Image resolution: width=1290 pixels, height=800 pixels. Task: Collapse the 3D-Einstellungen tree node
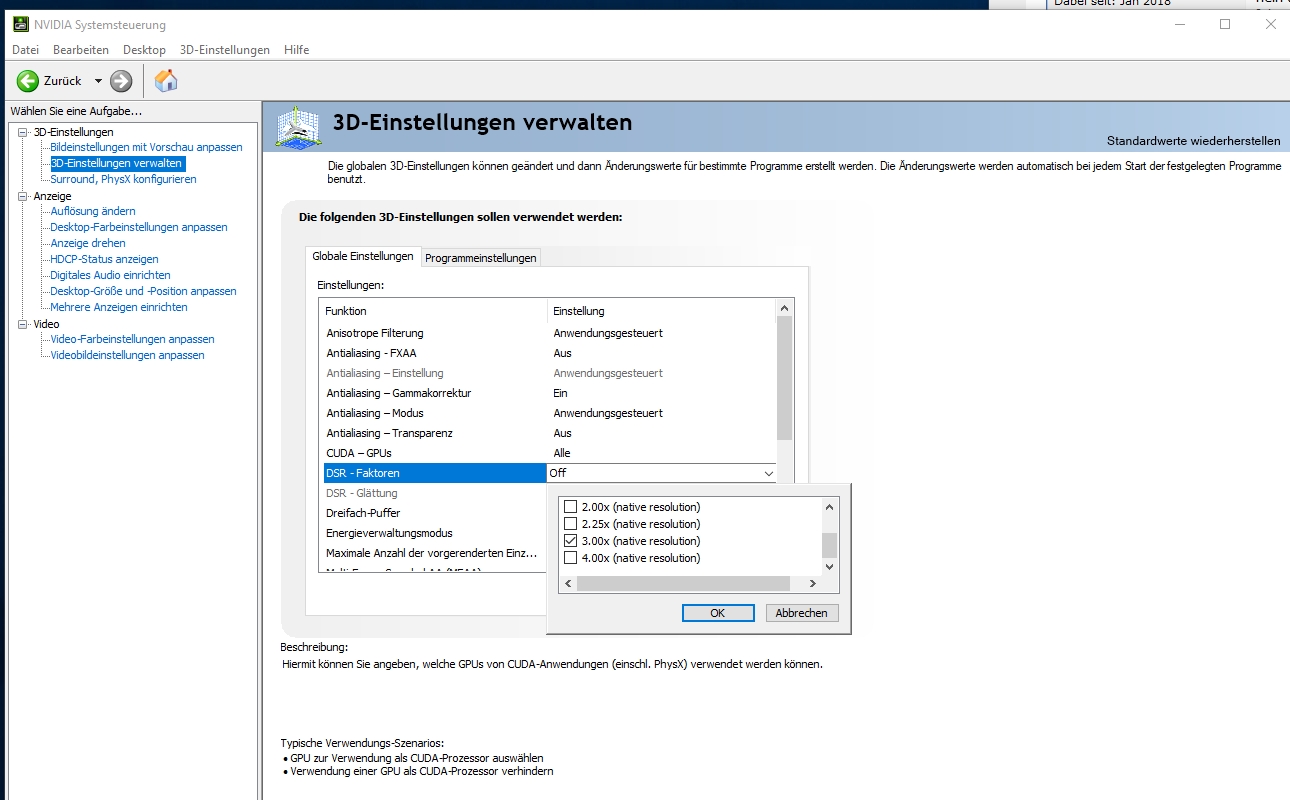(x=23, y=132)
